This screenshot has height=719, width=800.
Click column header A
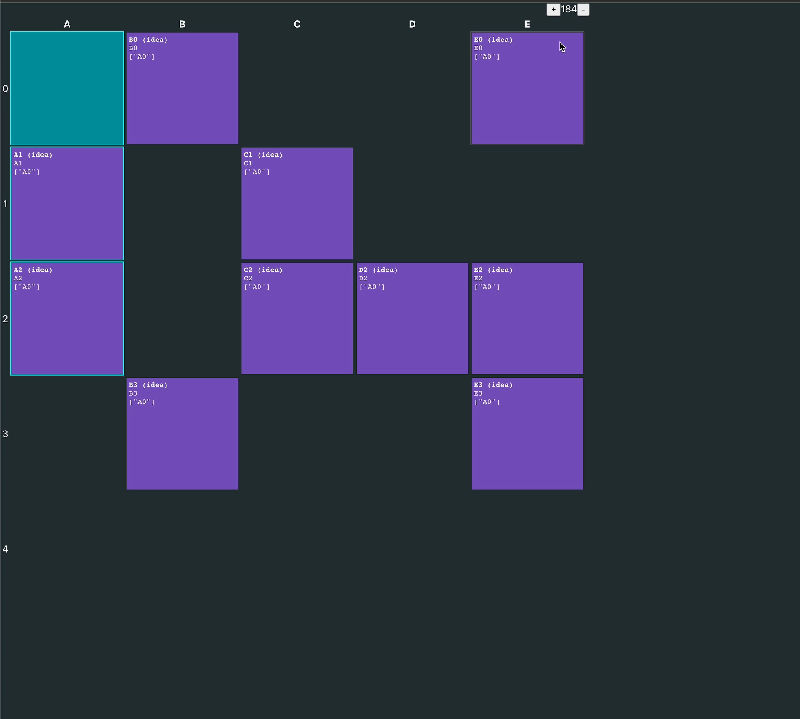click(x=67, y=24)
